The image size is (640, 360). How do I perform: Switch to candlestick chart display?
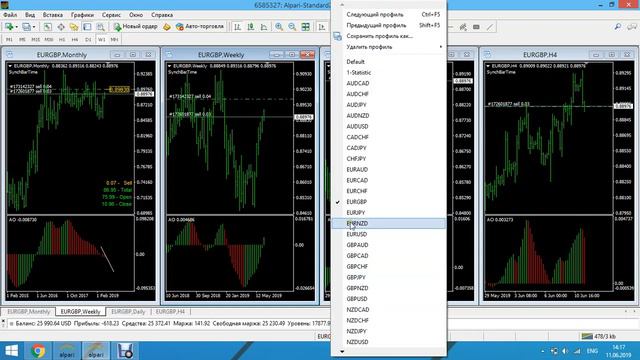251,27
